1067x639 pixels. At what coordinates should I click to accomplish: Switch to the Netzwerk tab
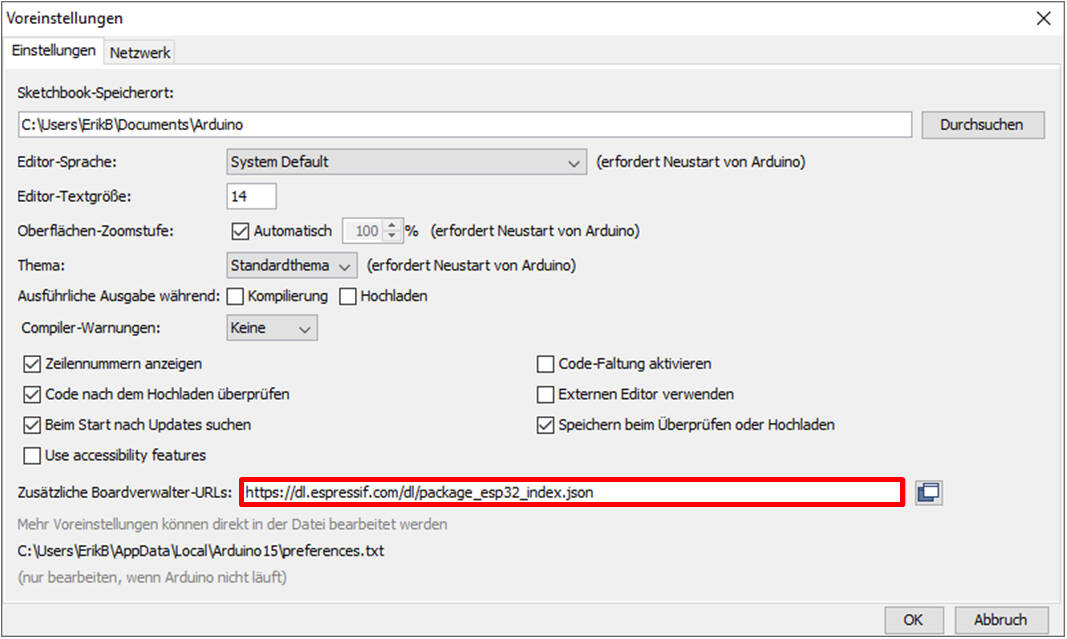point(140,52)
